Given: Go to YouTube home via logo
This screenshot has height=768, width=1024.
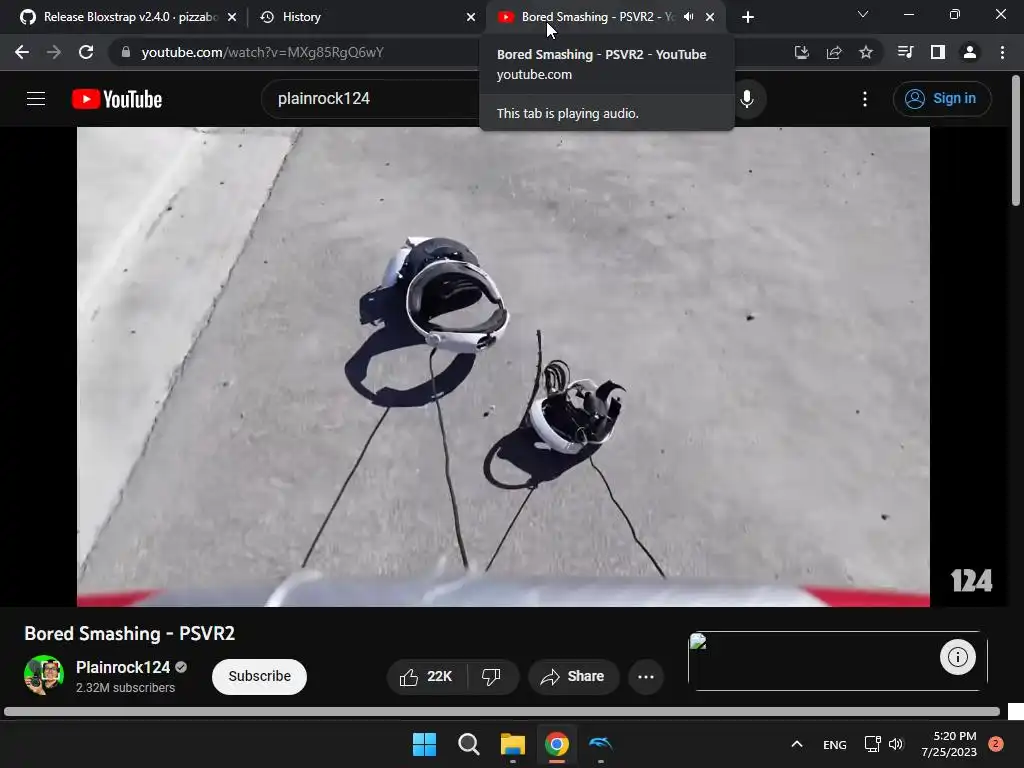Looking at the screenshot, I should pyautogui.click(x=117, y=99).
